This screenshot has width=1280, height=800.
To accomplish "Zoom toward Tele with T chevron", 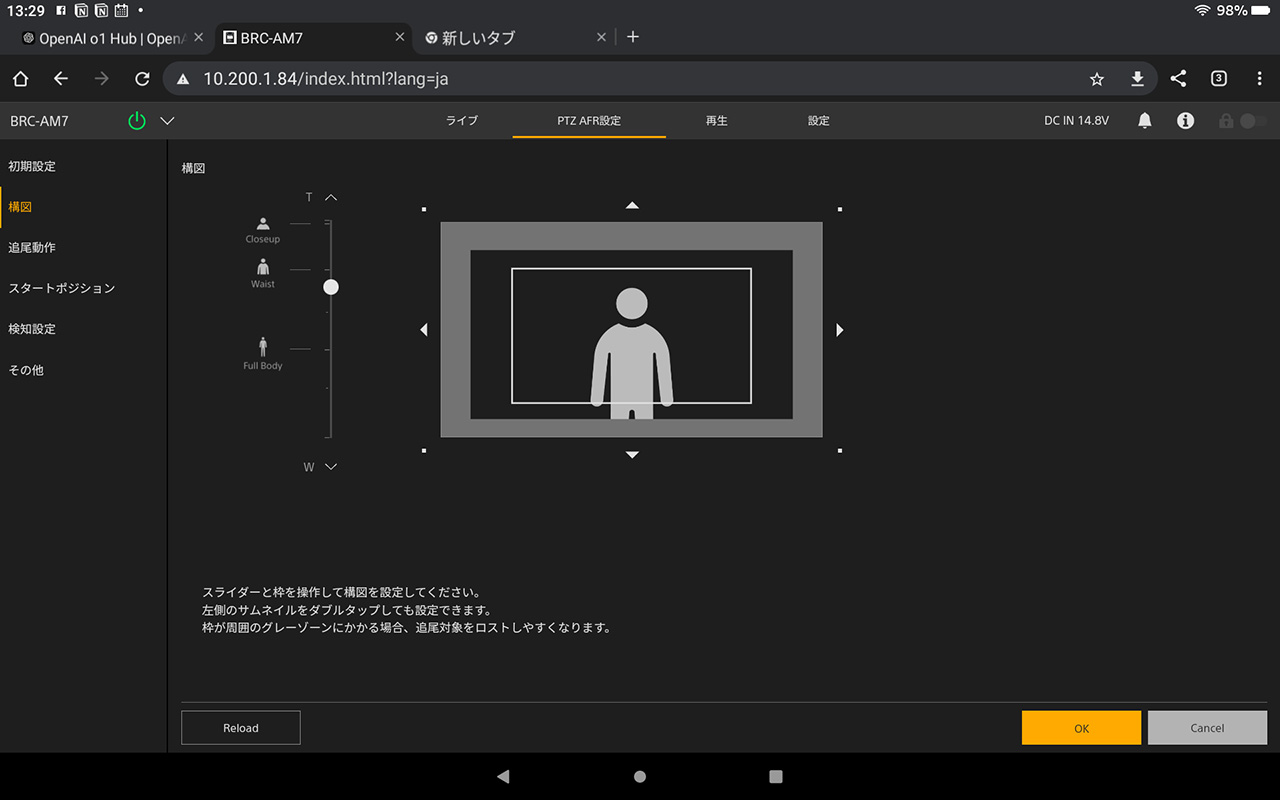I will 331,198.
